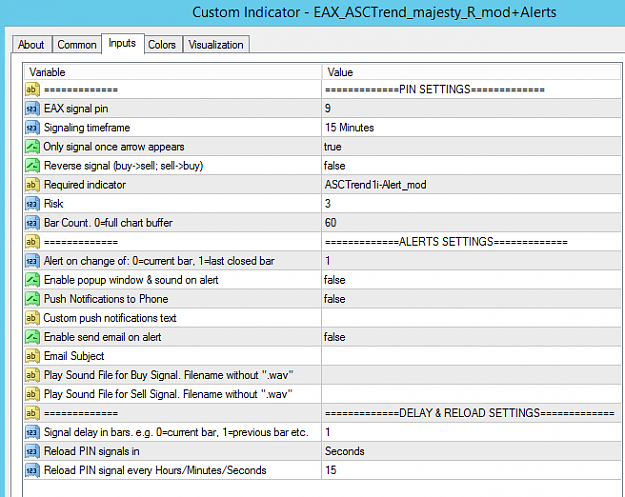Click the string icon beside Play Sound File for Sell Signal
Screen dimensions: 625x497
32,394
